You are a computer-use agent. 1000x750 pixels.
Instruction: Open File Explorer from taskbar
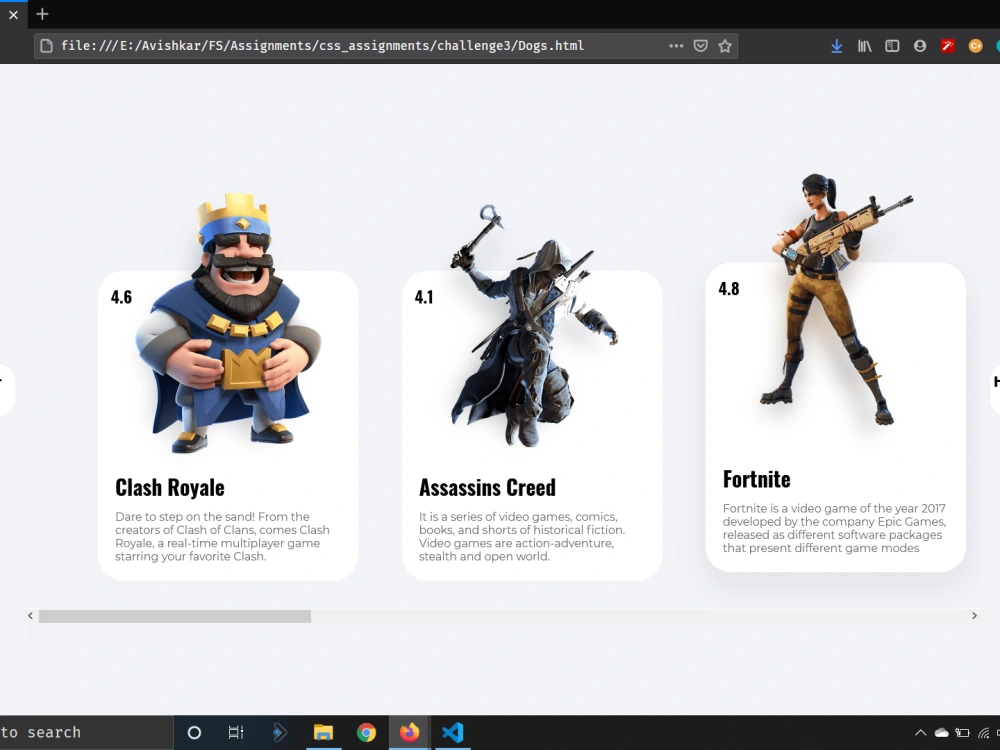323,733
